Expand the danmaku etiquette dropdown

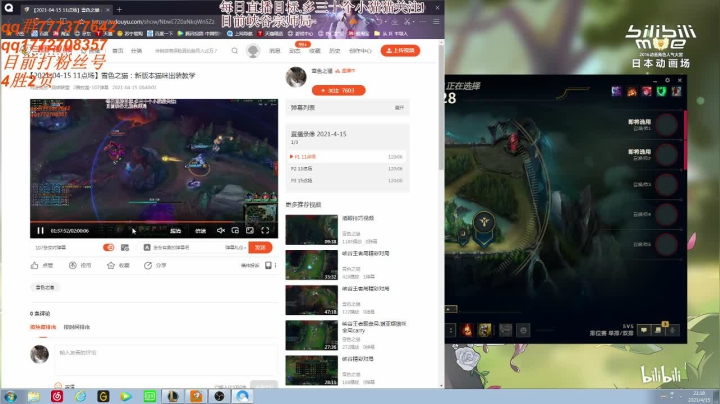click(236, 247)
